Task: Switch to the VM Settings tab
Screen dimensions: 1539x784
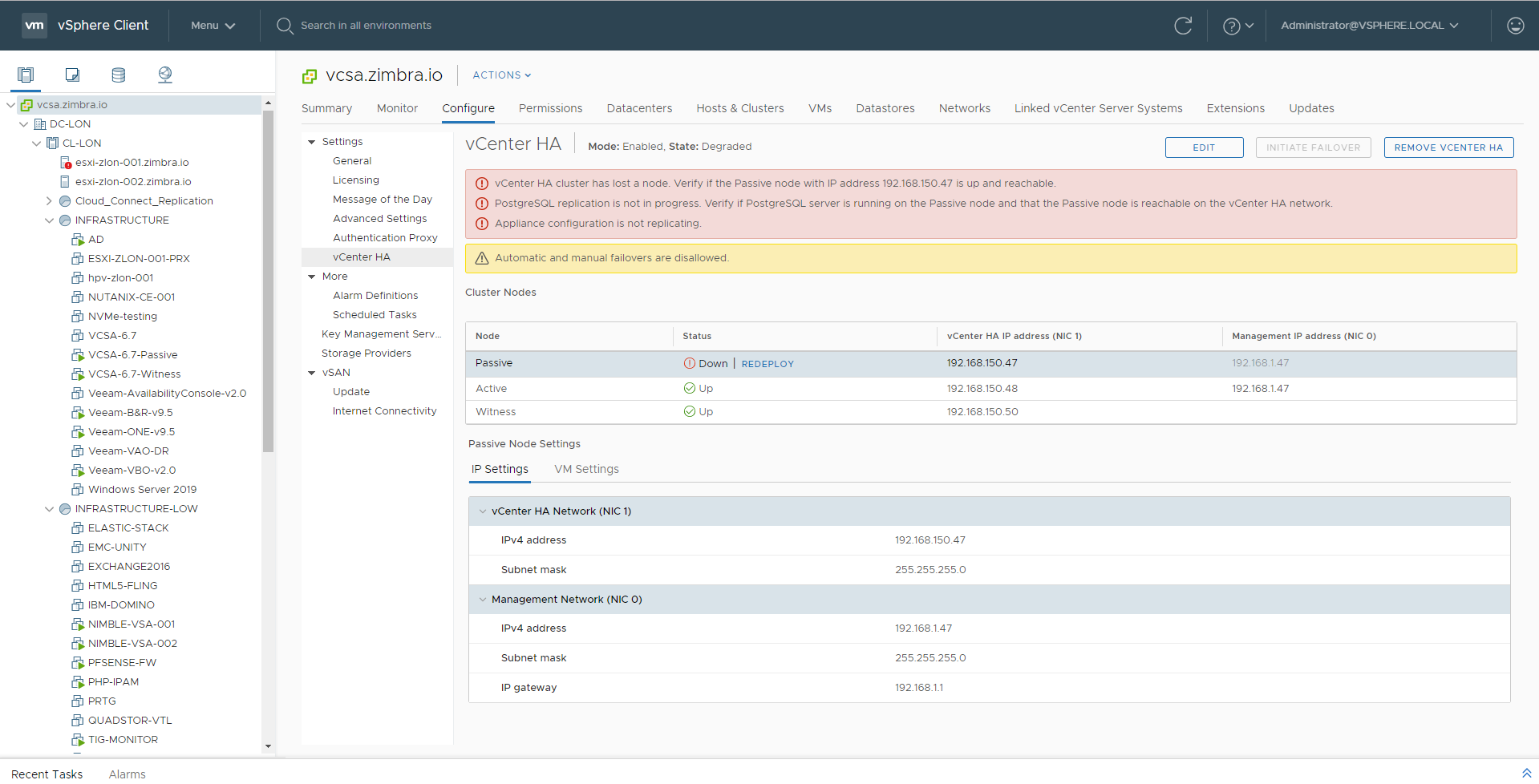Action: pyautogui.click(x=586, y=469)
